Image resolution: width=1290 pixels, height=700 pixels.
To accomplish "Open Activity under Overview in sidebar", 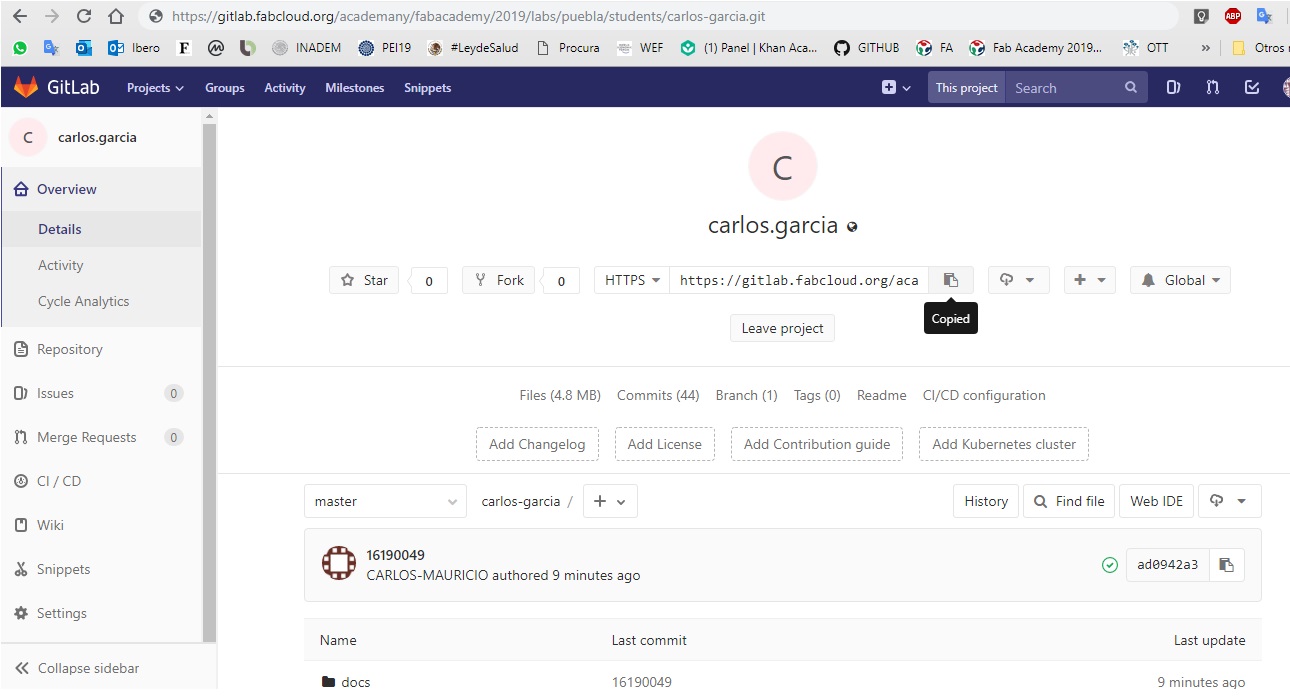I will click(x=101, y=265).
